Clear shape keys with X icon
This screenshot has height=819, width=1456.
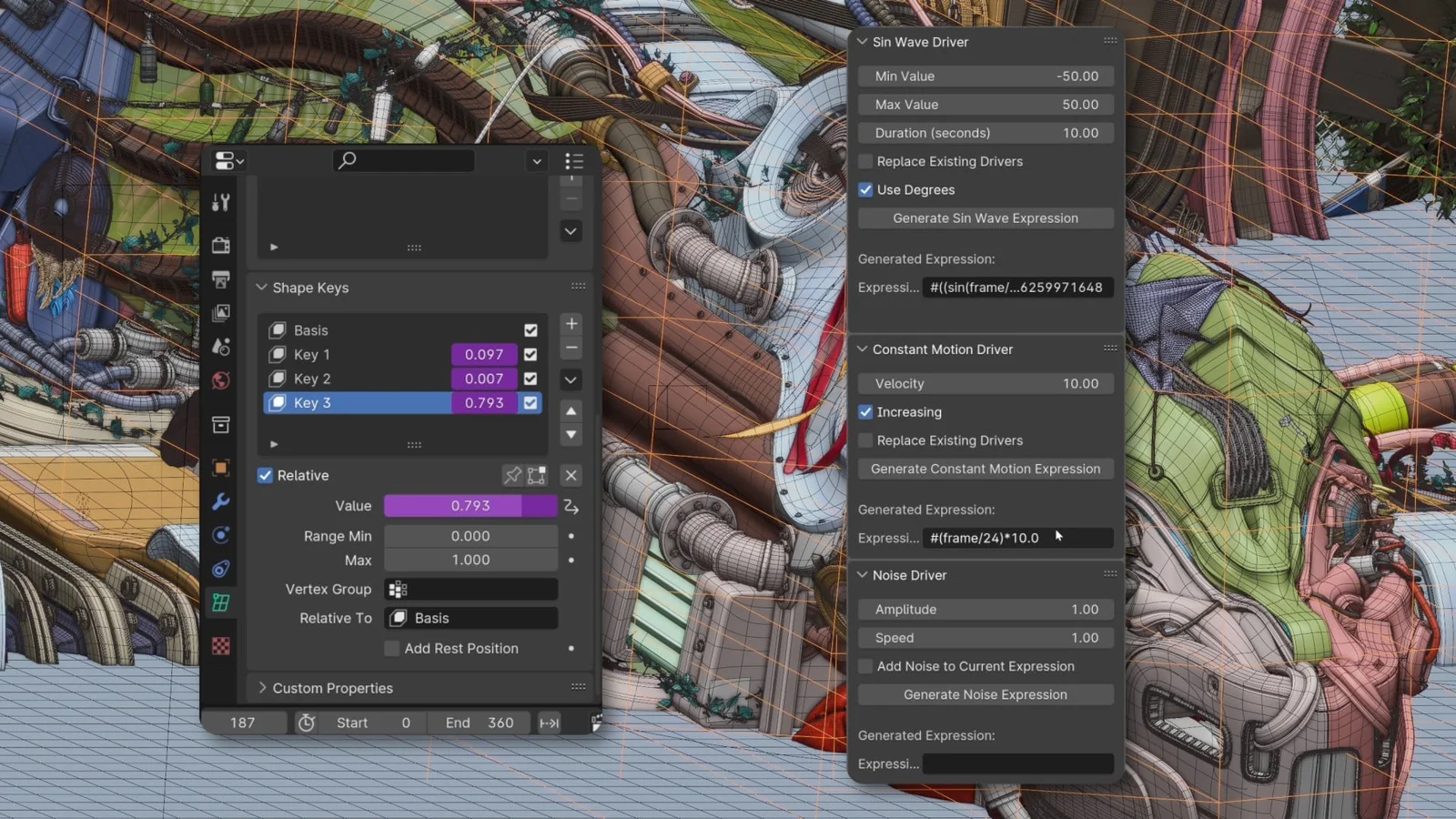571,475
